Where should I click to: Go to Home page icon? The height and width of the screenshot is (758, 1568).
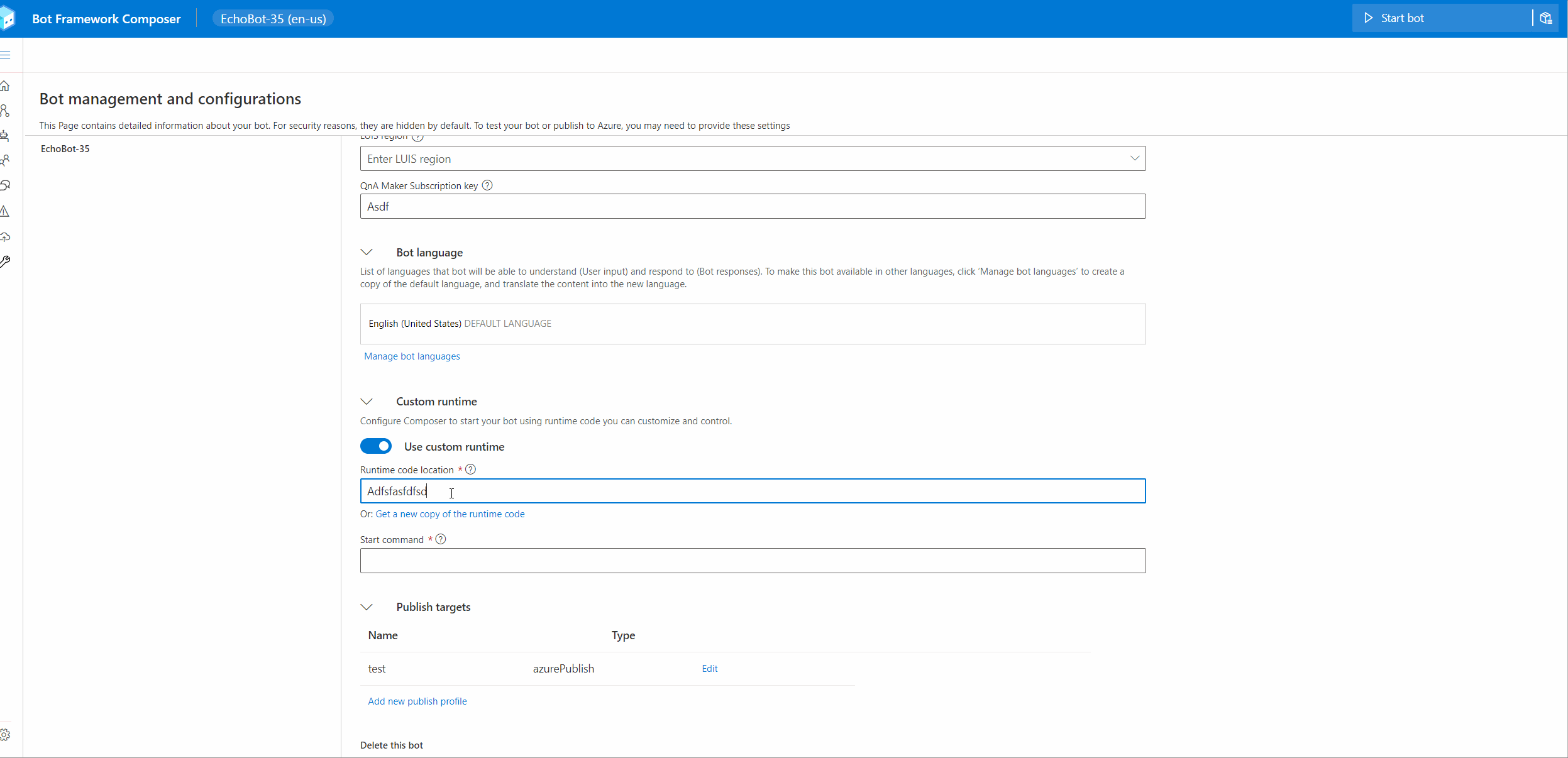5,86
